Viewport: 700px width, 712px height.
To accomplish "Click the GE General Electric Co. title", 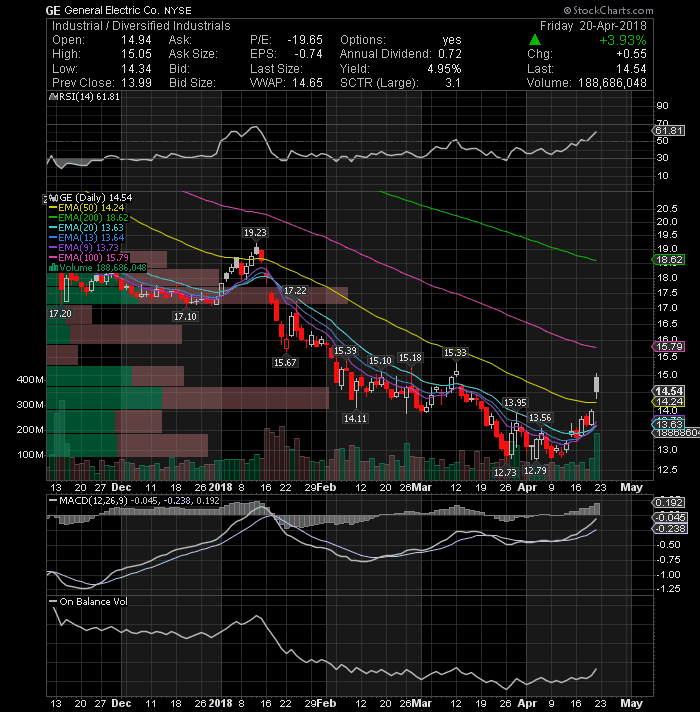I will click(118, 10).
